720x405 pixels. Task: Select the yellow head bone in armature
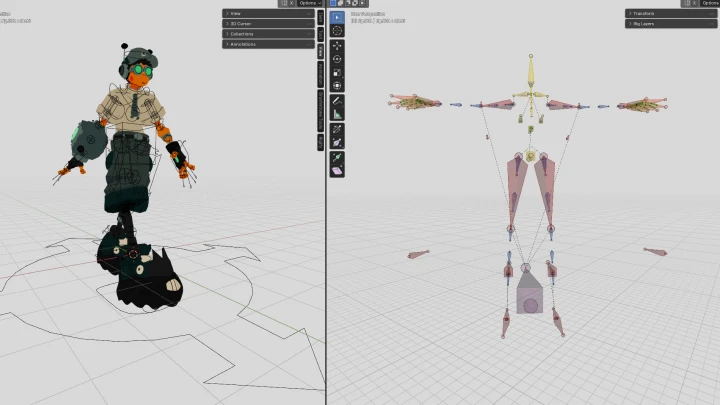[531, 71]
